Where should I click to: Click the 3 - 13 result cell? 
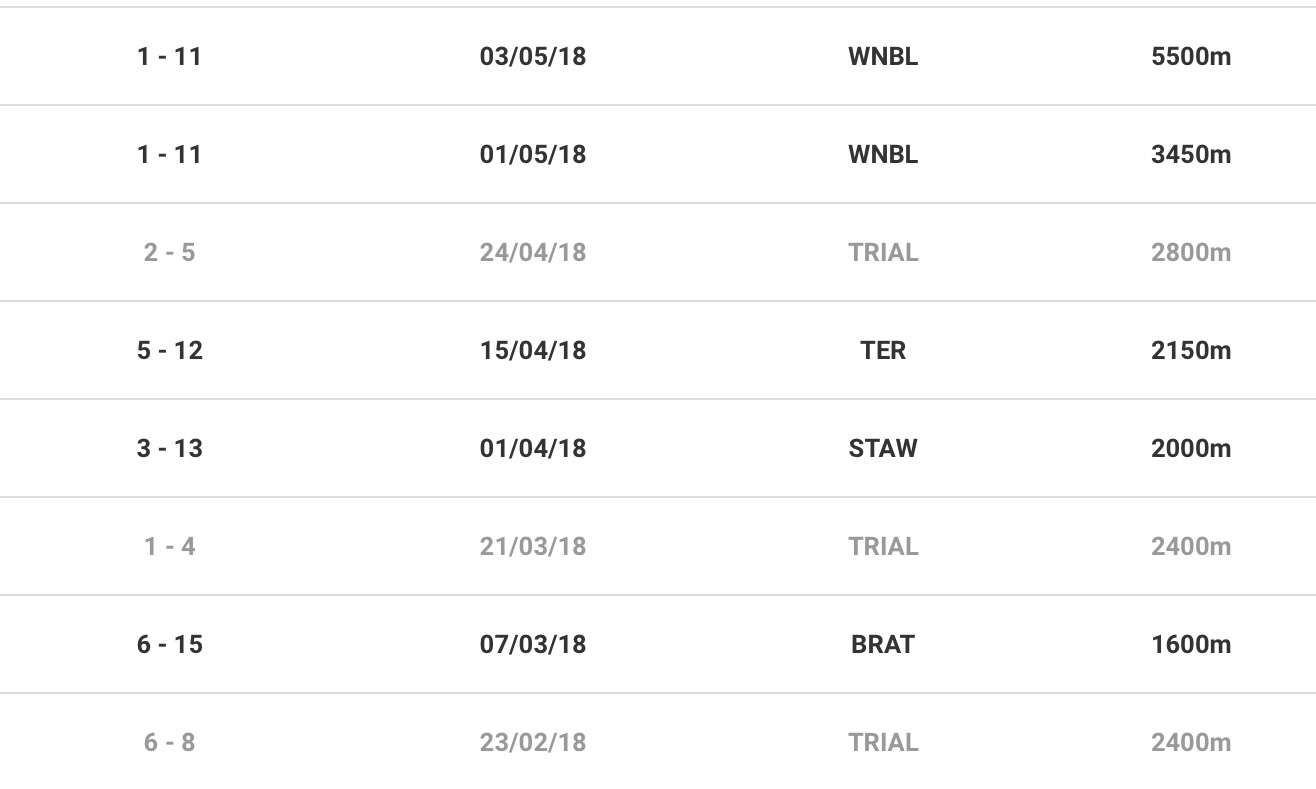click(x=169, y=449)
